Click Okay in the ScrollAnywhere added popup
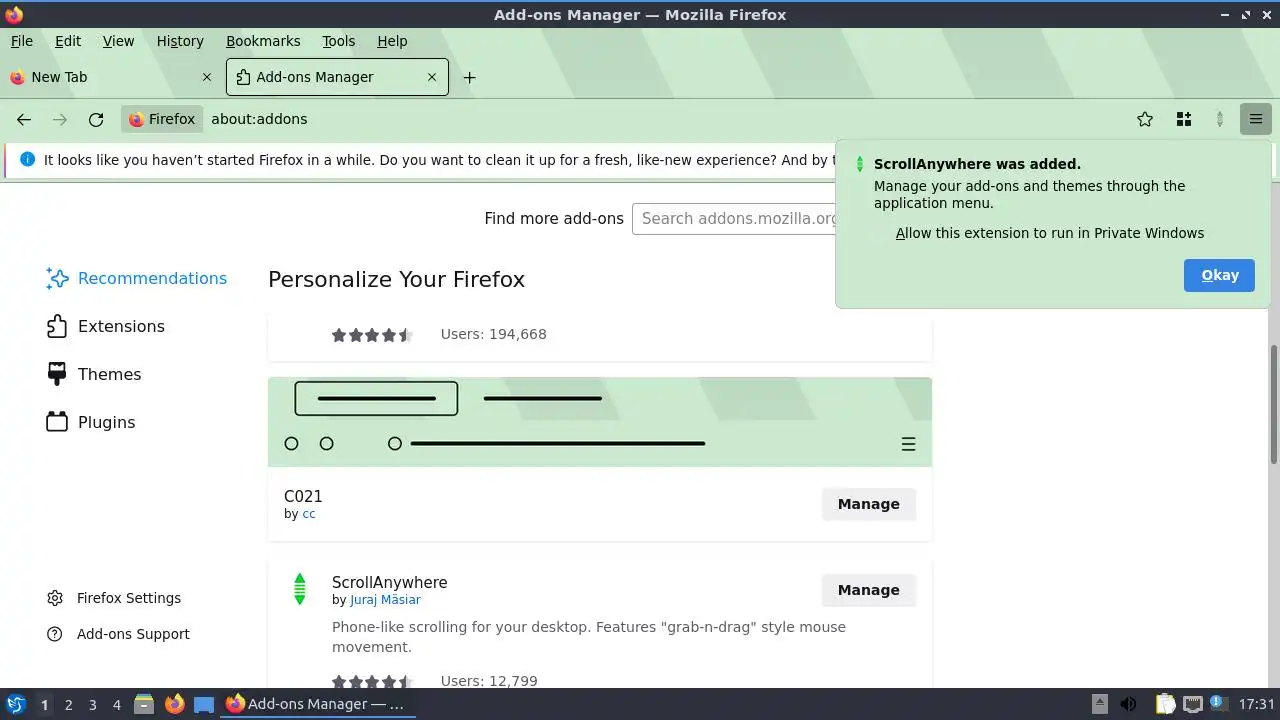1280x720 pixels. (x=1219, y=275)
